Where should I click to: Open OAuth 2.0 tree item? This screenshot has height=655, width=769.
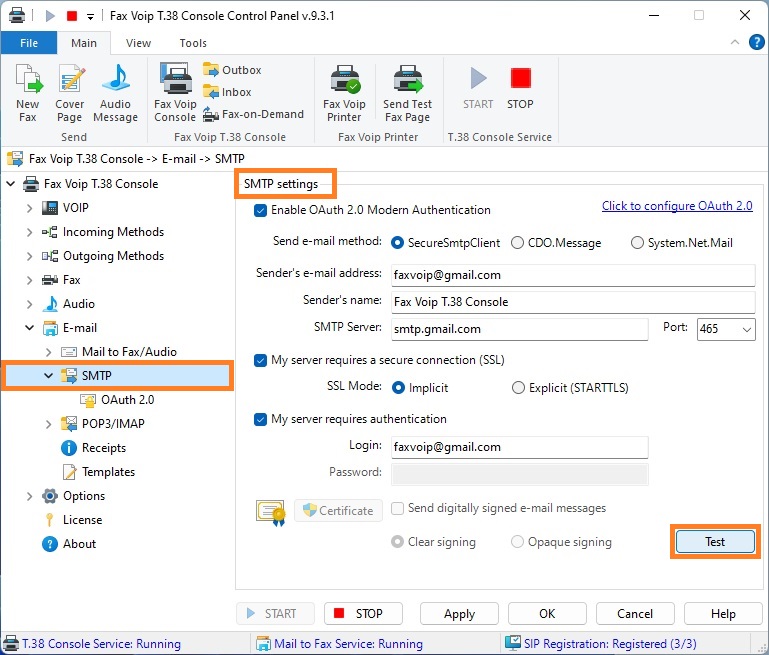pyautogui.click(x=128, y=400)
